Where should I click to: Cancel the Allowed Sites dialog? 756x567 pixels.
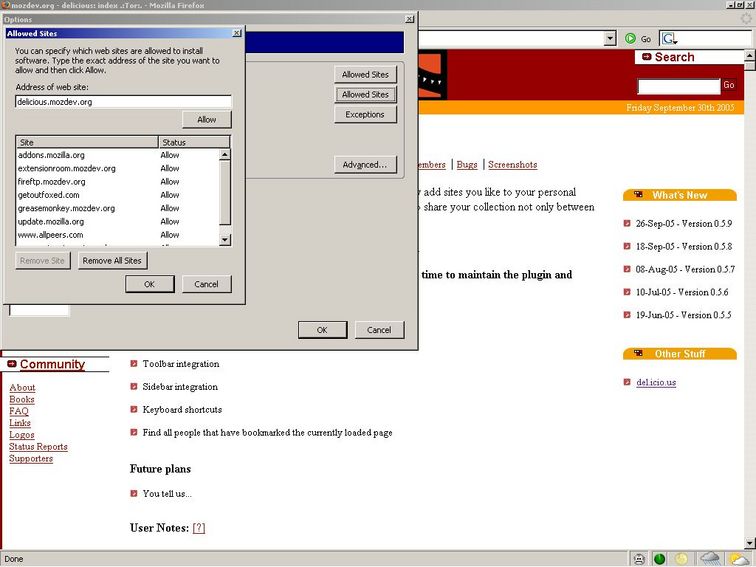pyautogui.click(x=207, y=284)
